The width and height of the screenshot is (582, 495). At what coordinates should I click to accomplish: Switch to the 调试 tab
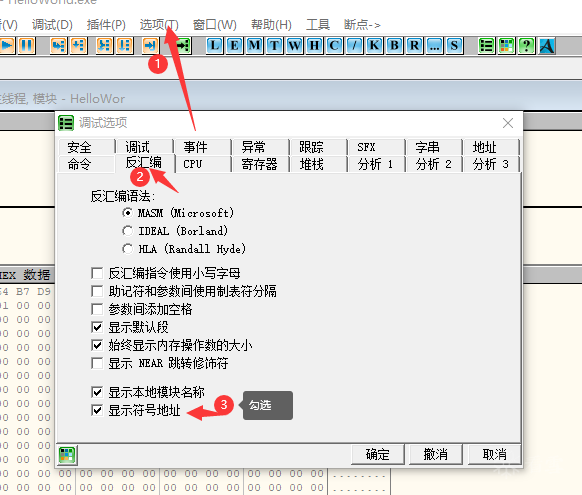point(144,147)
